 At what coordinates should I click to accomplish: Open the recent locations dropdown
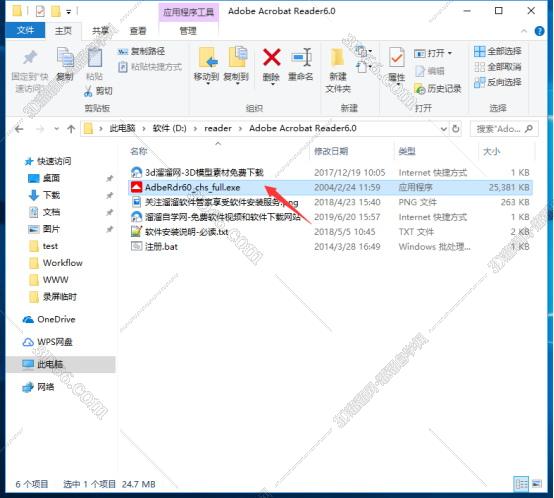pyautogui.click(x=57, y=129)
